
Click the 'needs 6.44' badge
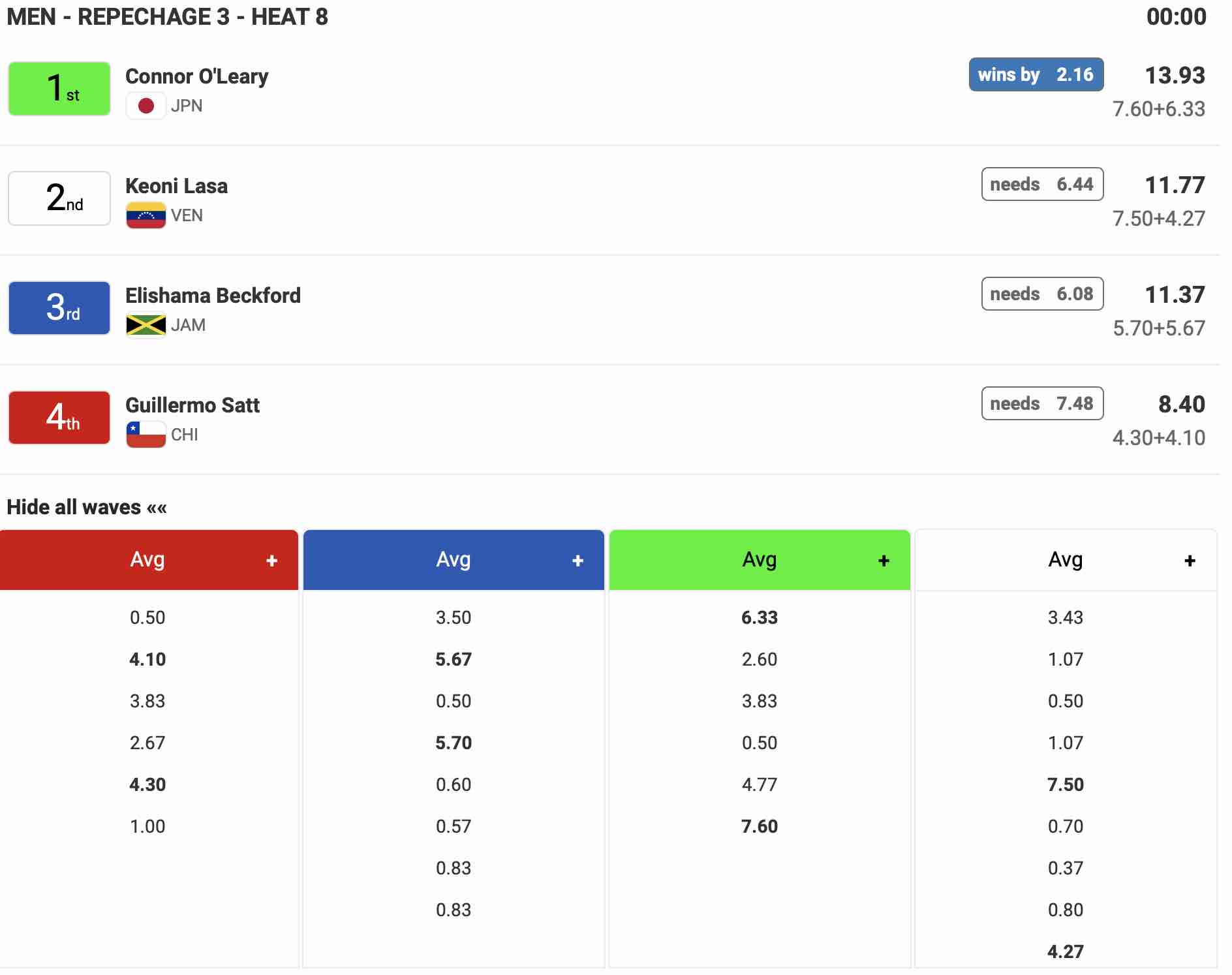point(1042,184)
